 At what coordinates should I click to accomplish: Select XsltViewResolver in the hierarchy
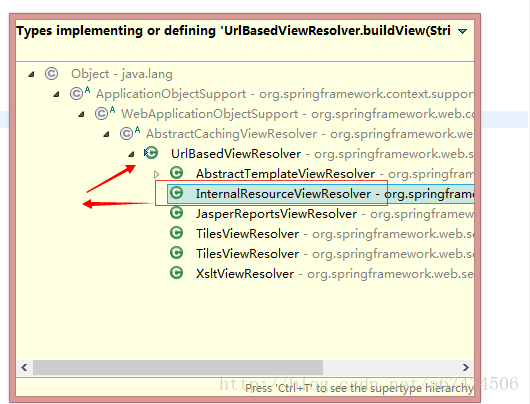[335, 274]
